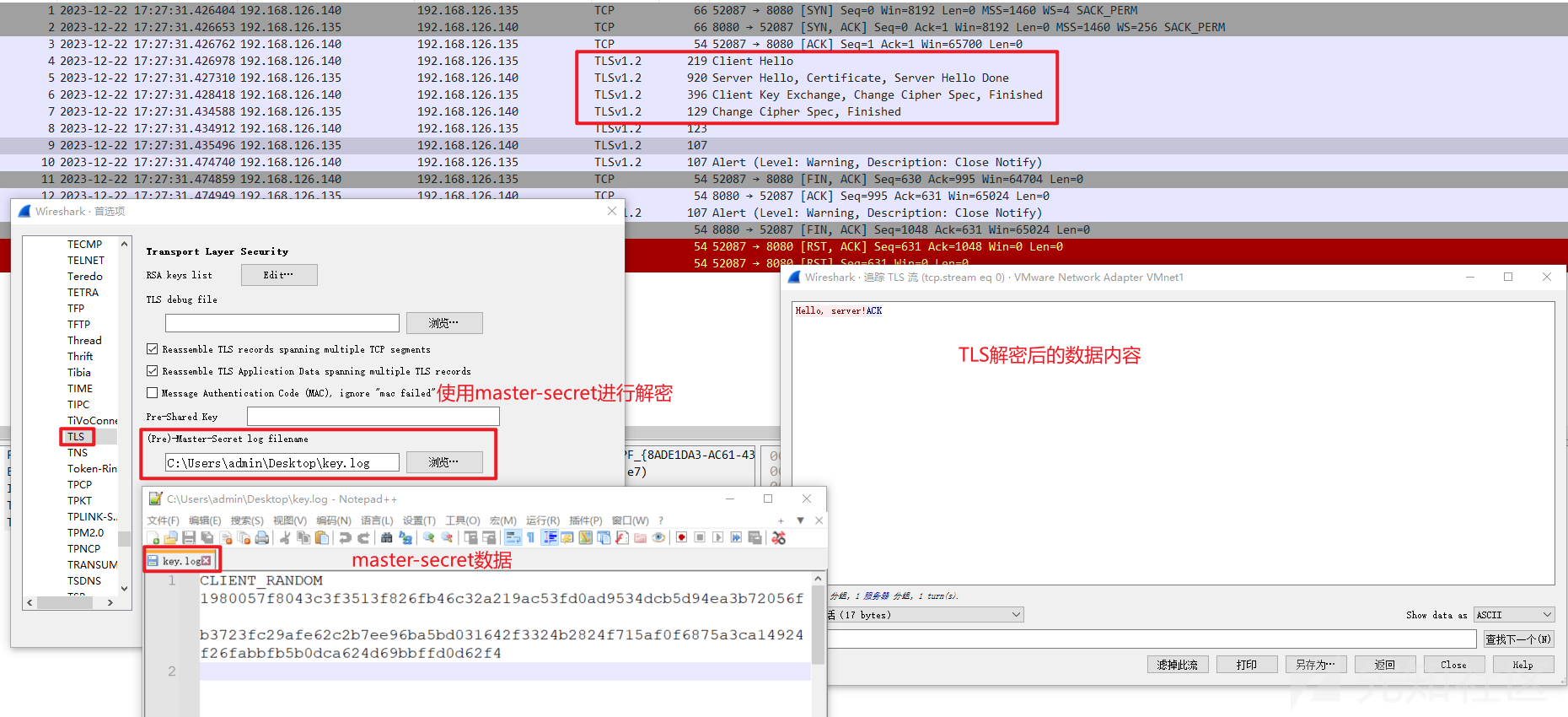Viewport: 1568px width, 717px height.
Task: Click the Zoom In icon in Notepad++
Action: [x=428, y=537]
